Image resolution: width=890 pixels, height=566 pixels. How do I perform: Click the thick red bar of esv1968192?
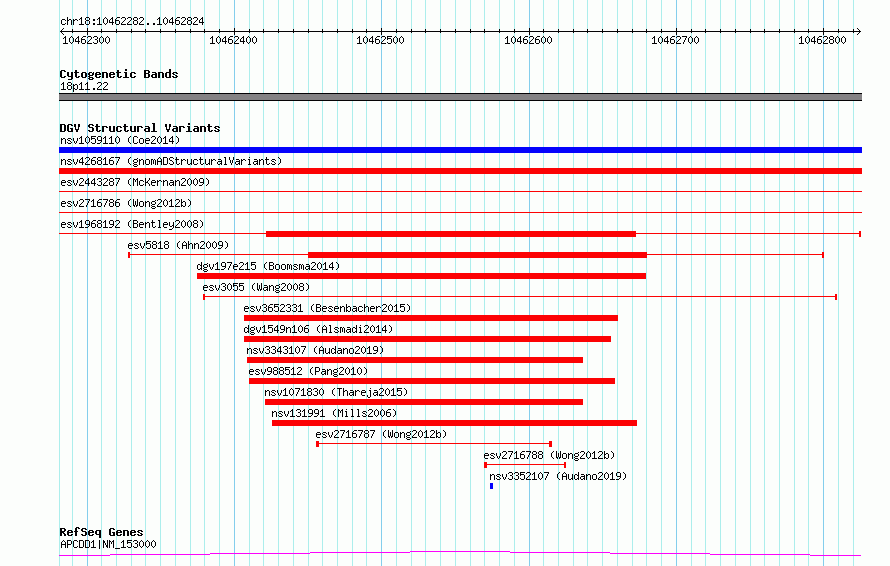[x=451, y=234]
